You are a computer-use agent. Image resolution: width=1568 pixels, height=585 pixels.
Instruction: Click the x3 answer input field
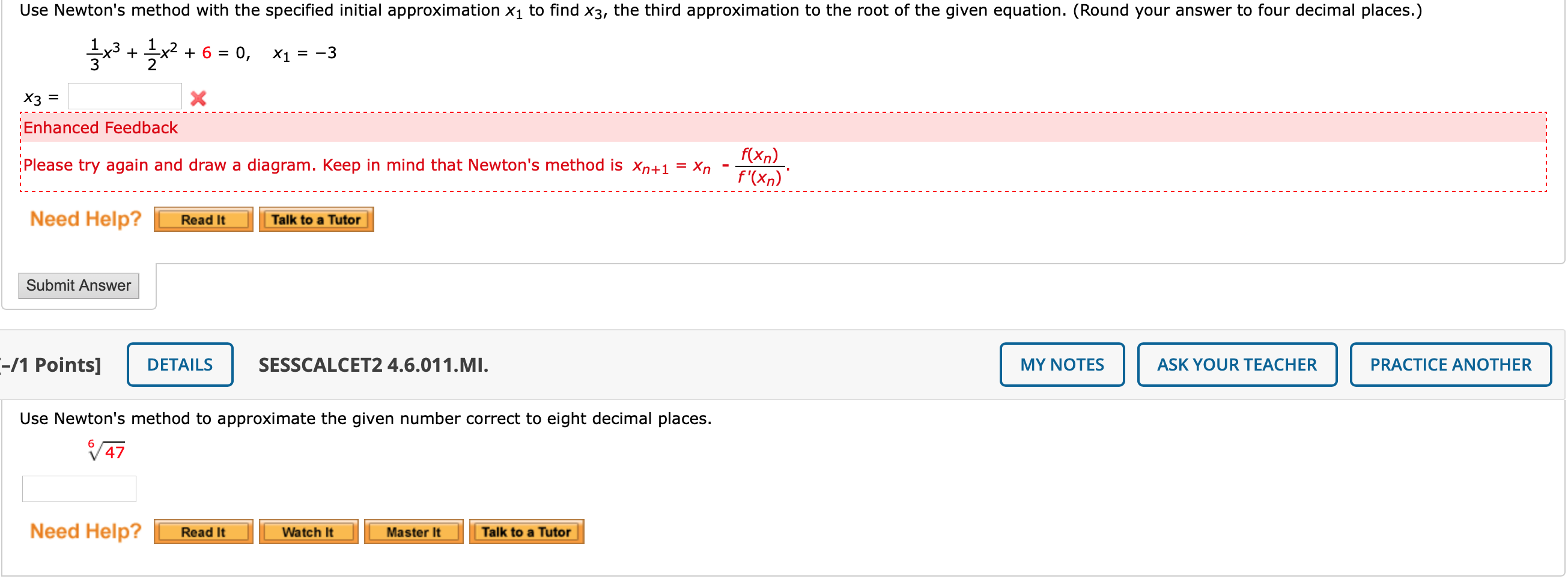pyautogui.click(x=124, y=95)
